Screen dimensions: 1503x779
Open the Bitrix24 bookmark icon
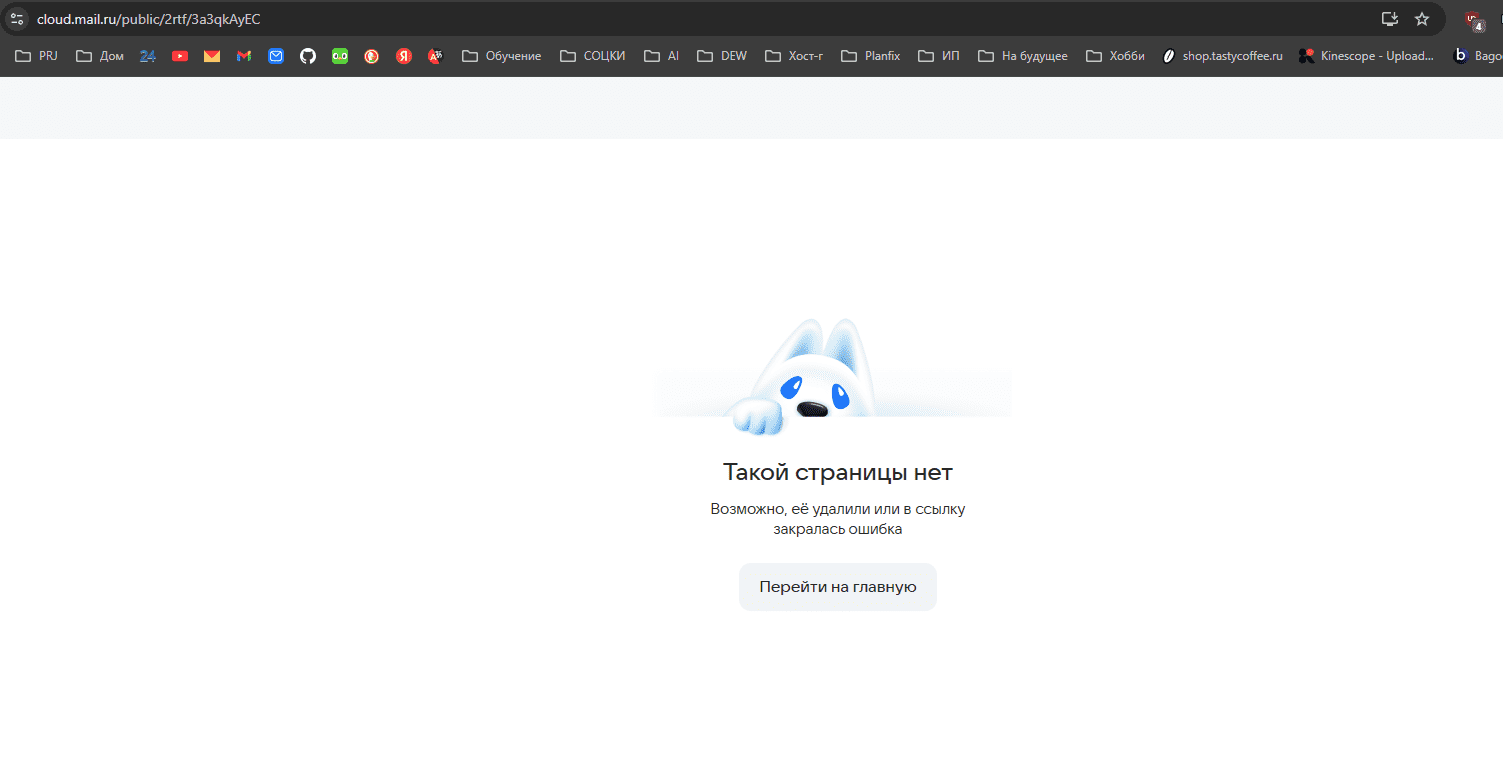tap(148, 56)
